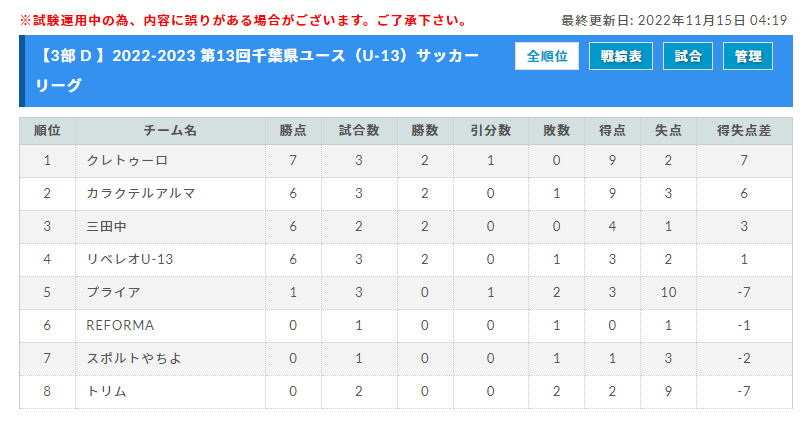
Task: Click the トリム team entry
Action: (106, 391)
